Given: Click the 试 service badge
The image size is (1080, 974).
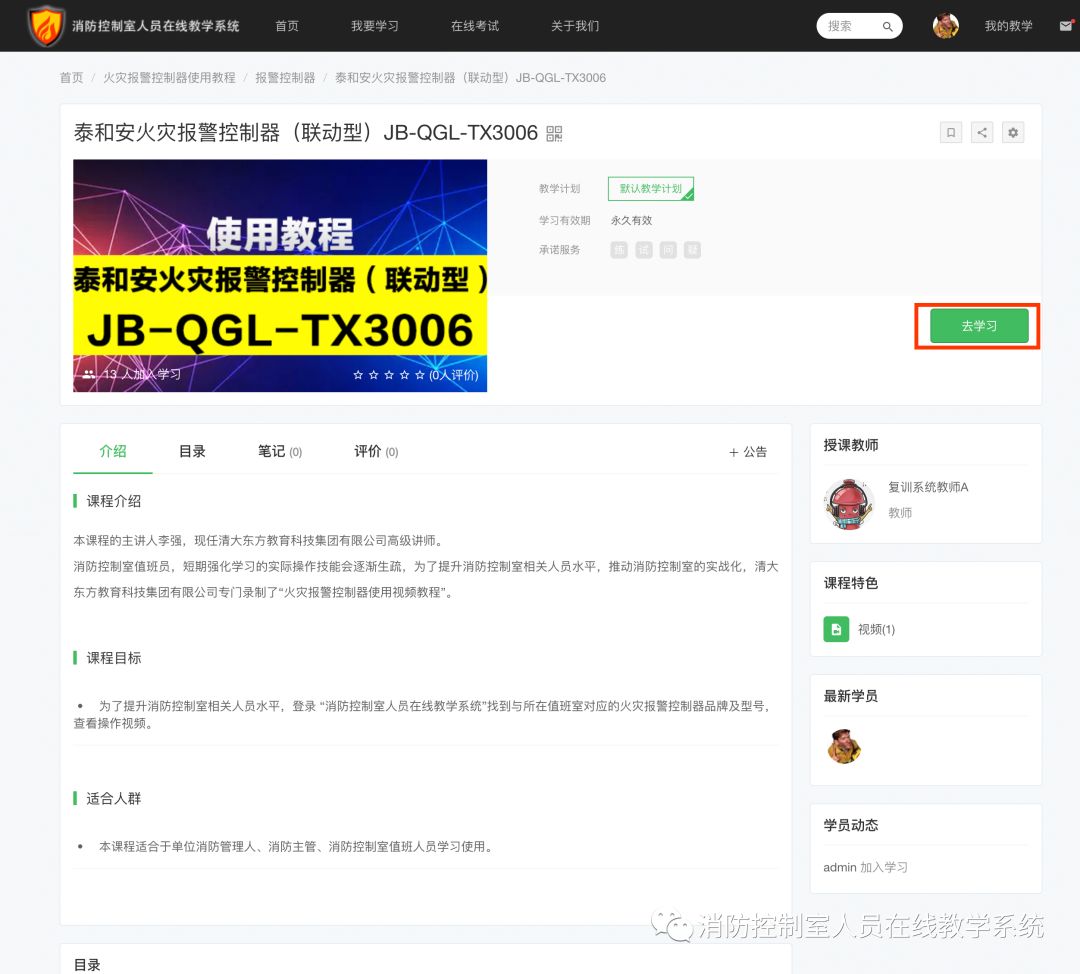Looking at the screenshot, I should coord(643,250).
